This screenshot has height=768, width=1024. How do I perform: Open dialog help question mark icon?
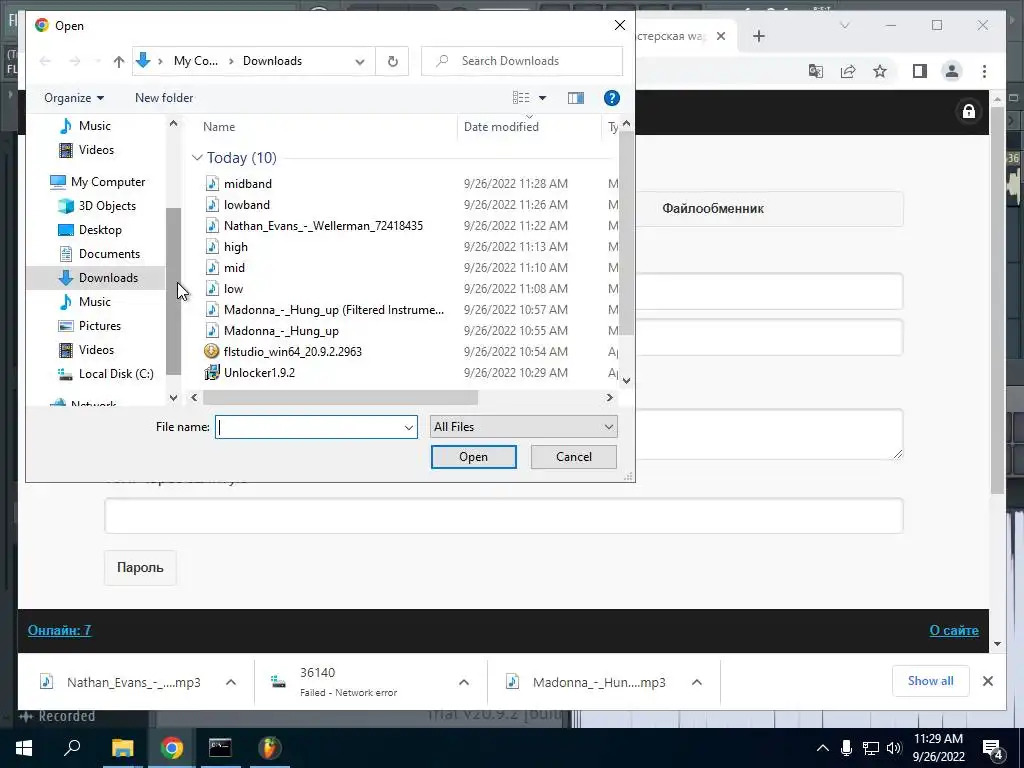pos(611,98)
